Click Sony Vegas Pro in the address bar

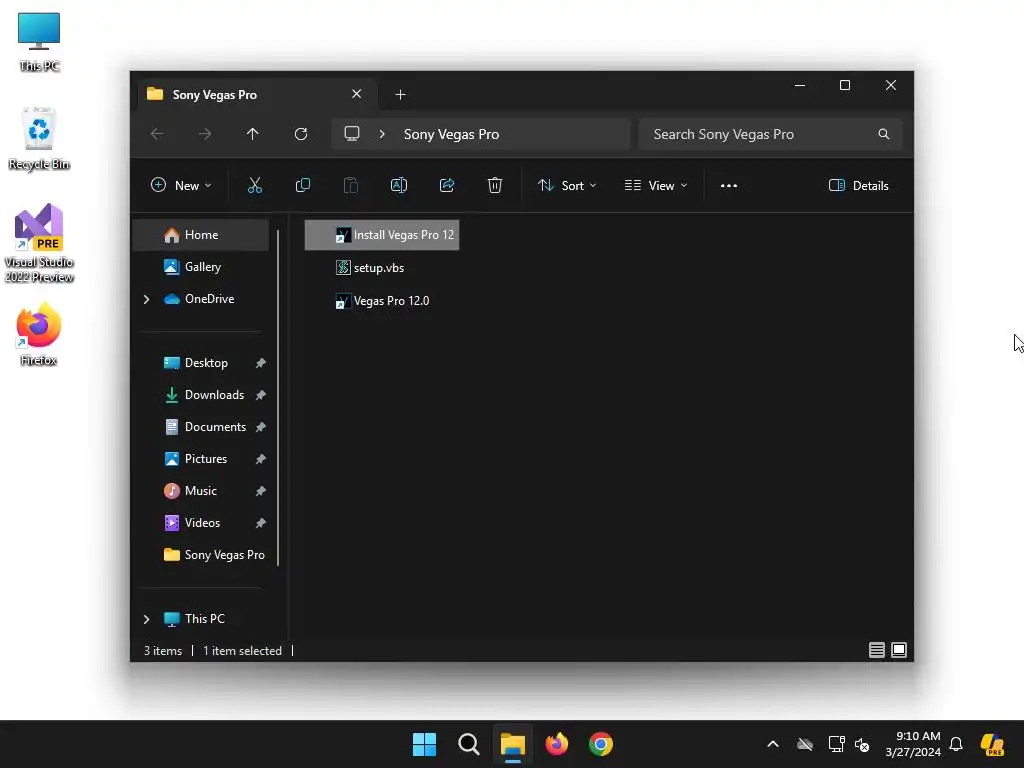coord(451,134)
